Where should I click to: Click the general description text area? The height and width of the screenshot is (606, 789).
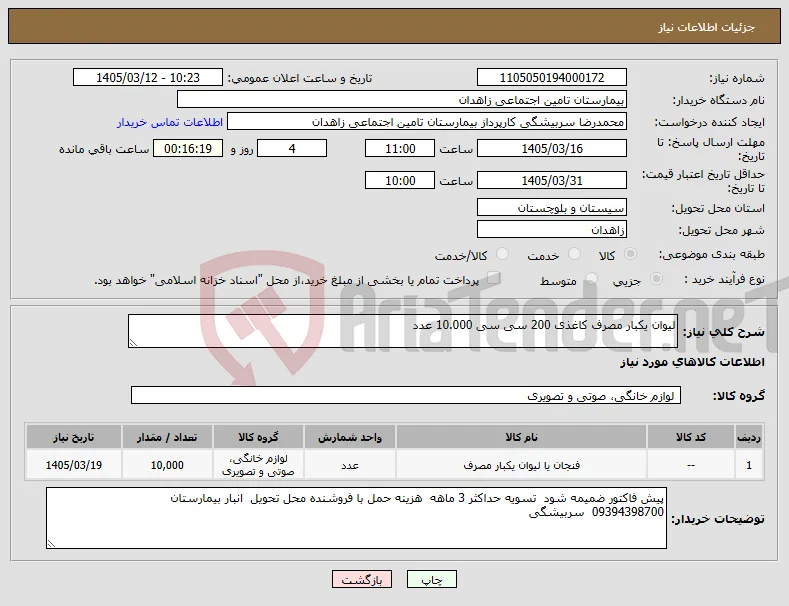click(403, 331)
